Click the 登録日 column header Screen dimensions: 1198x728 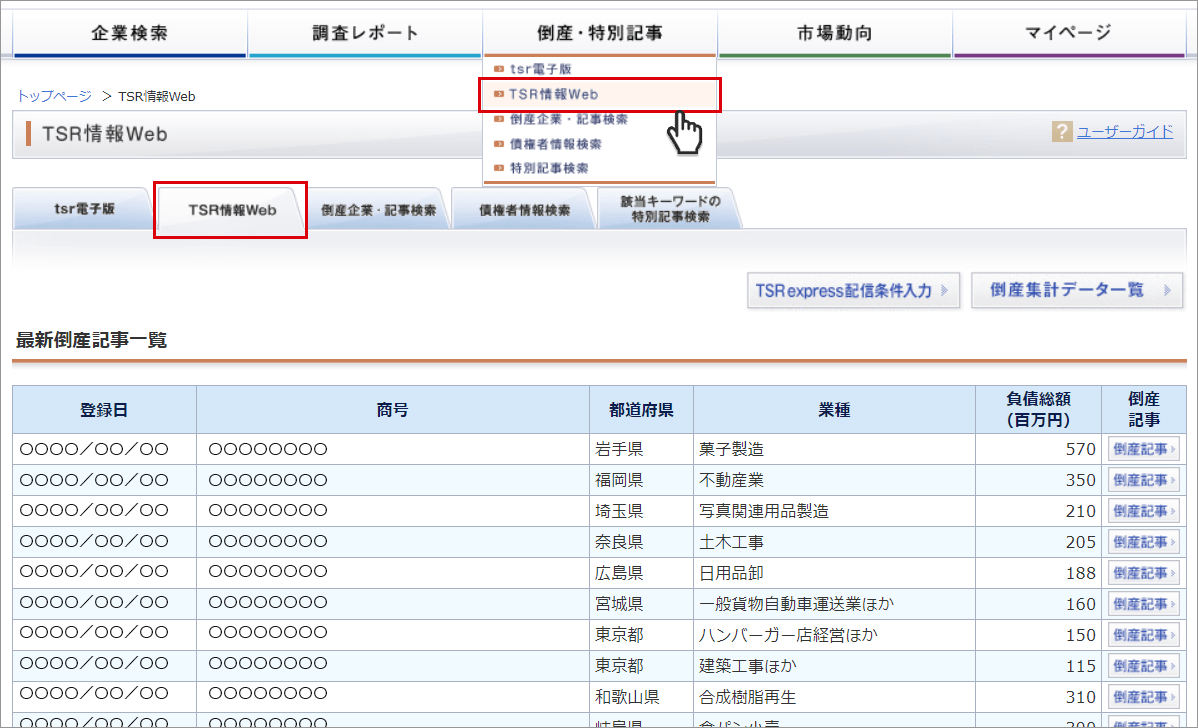click(104, 409)
